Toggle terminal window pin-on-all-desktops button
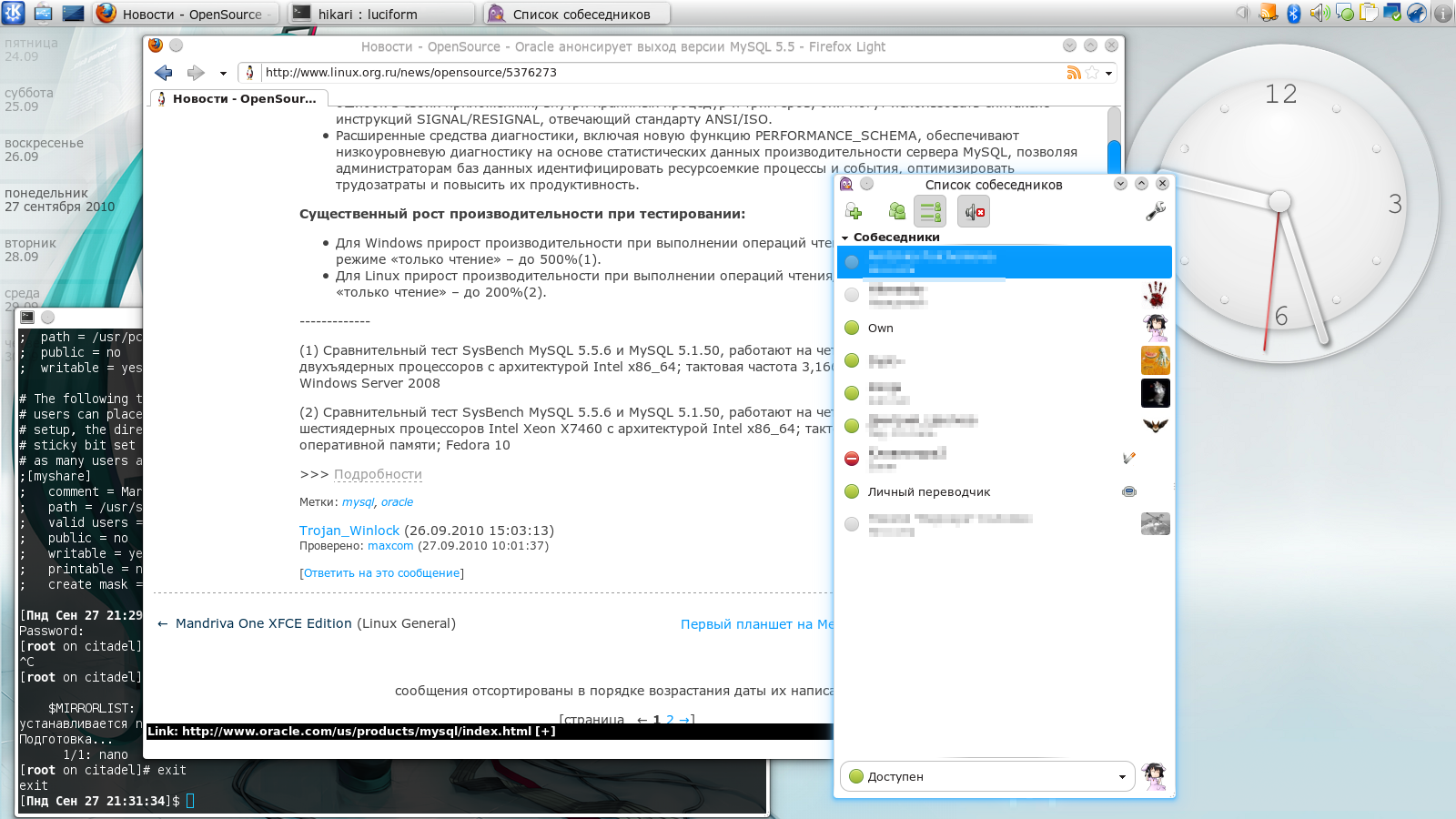 click(48, 317)
